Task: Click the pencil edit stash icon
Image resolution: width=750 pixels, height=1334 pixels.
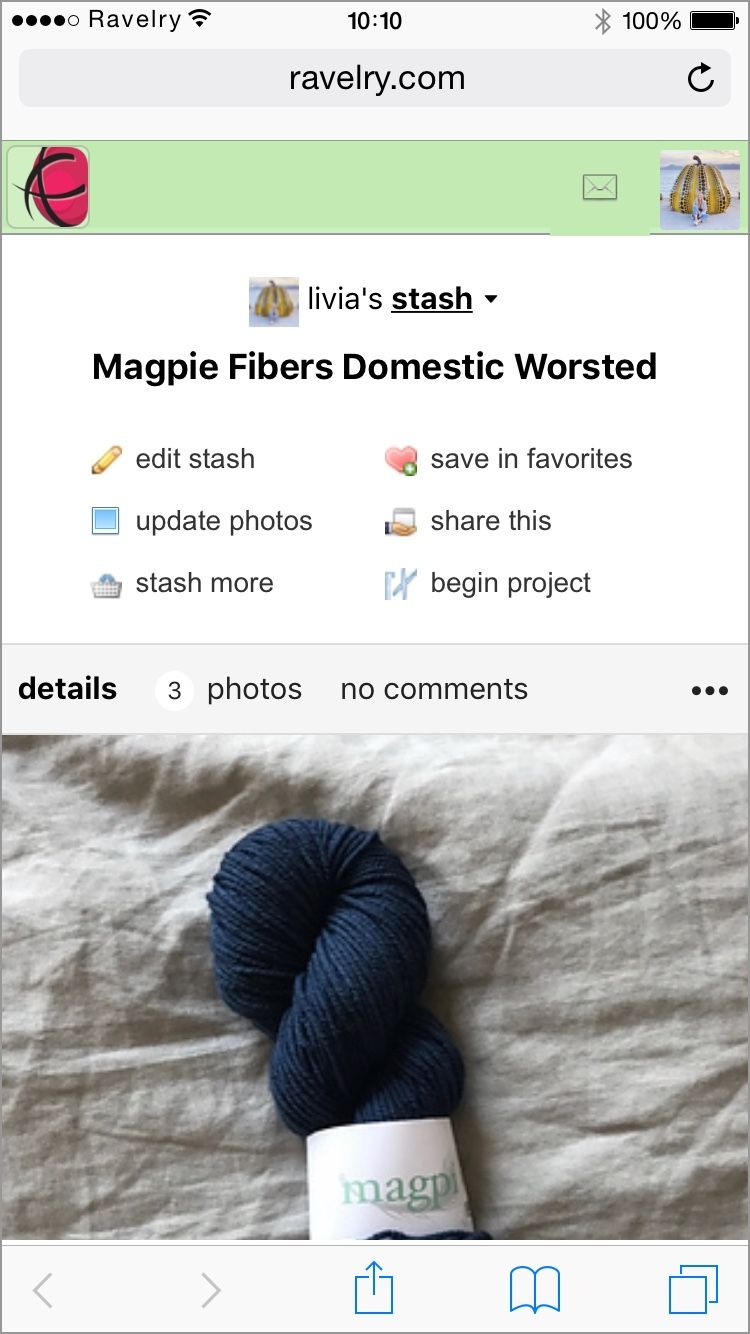Action: [106, 460]
